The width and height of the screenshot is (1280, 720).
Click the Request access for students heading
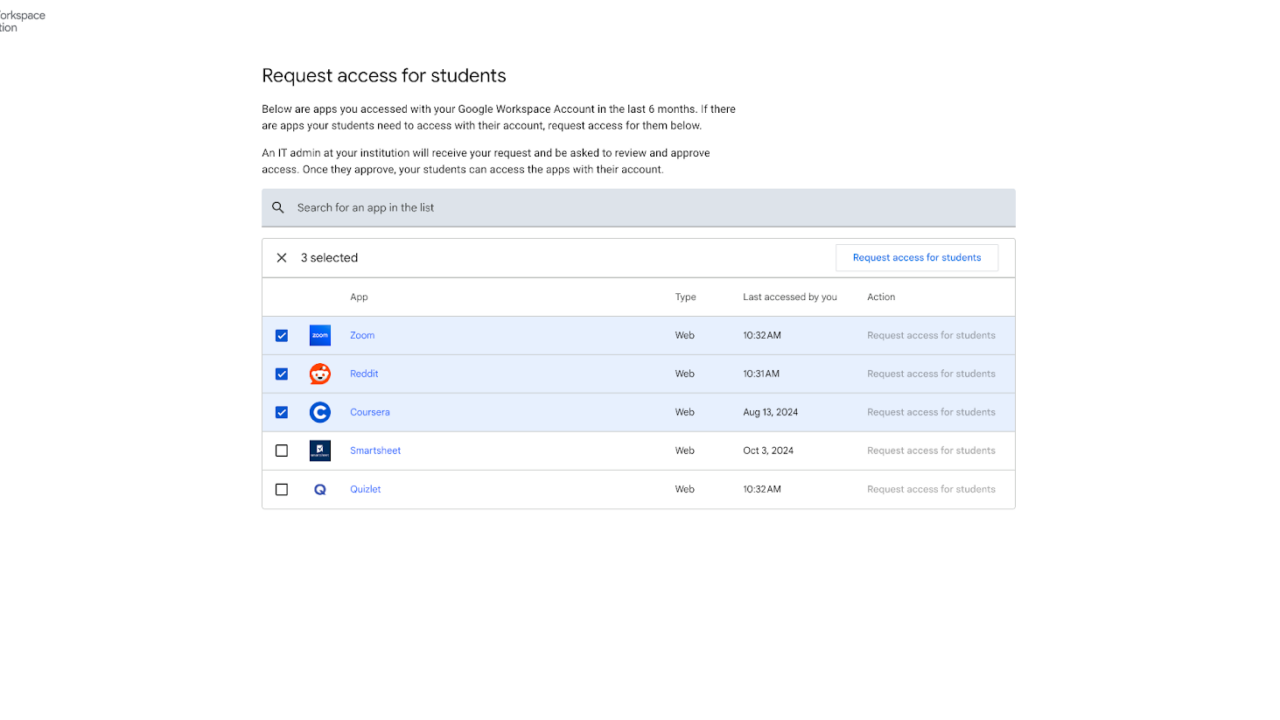384,76
